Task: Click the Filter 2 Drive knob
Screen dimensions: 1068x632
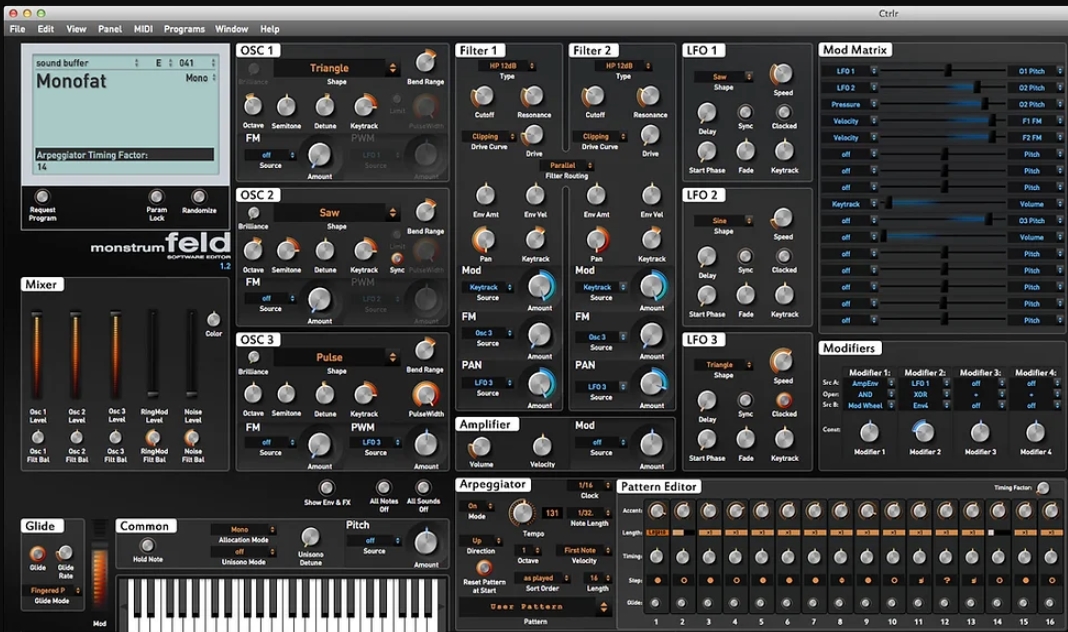Action: (x=650, y=135)
